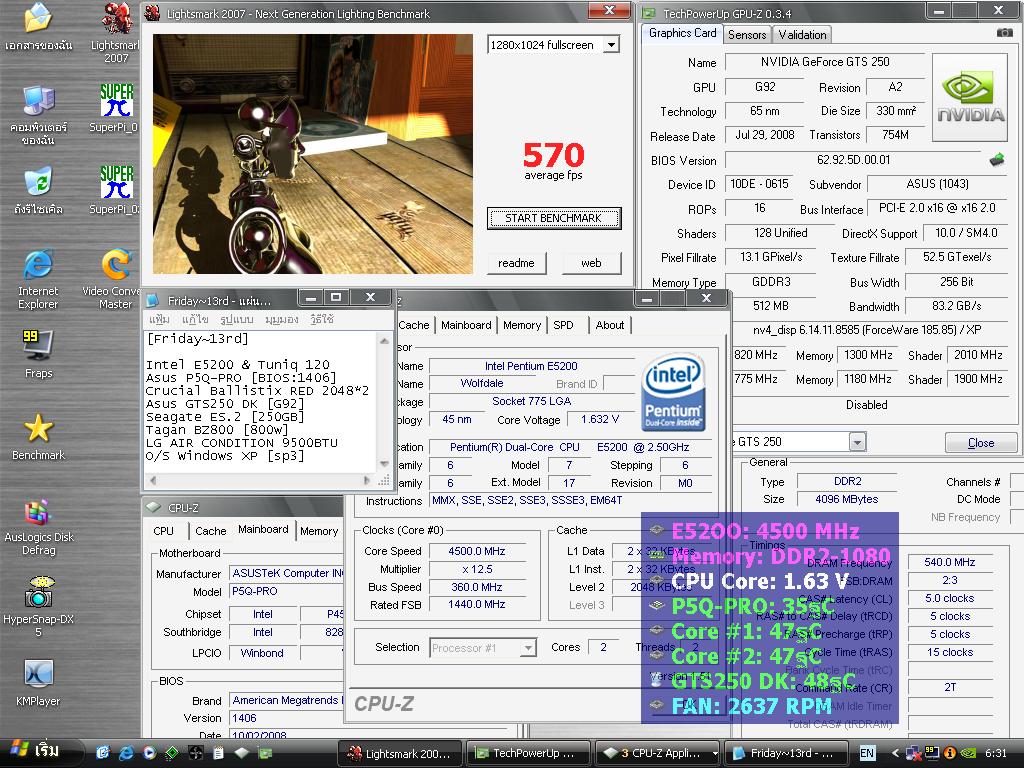Switch to the Validation tab in GPU-Z

tap(802, 35)
